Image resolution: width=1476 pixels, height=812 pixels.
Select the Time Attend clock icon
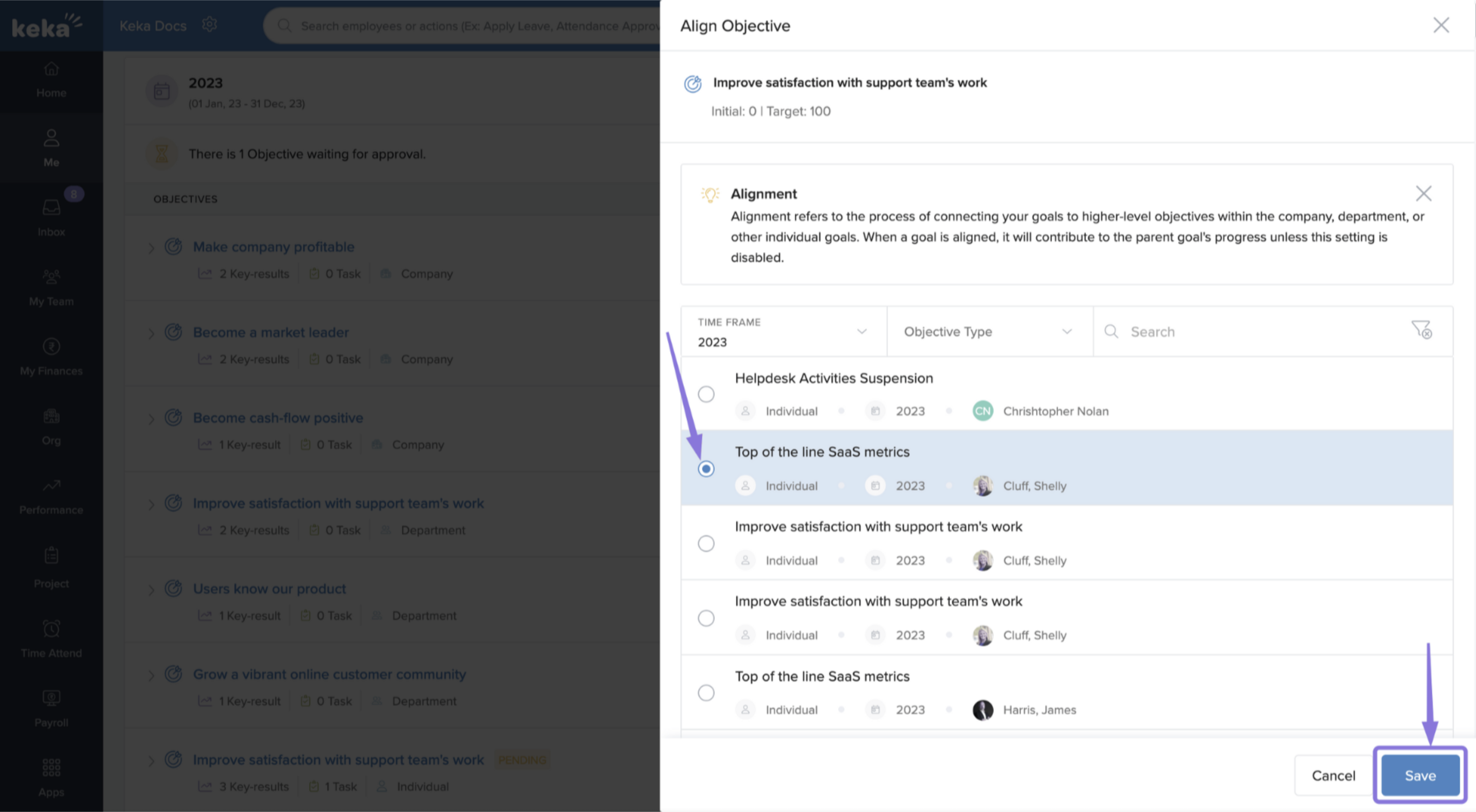point(51,628)
